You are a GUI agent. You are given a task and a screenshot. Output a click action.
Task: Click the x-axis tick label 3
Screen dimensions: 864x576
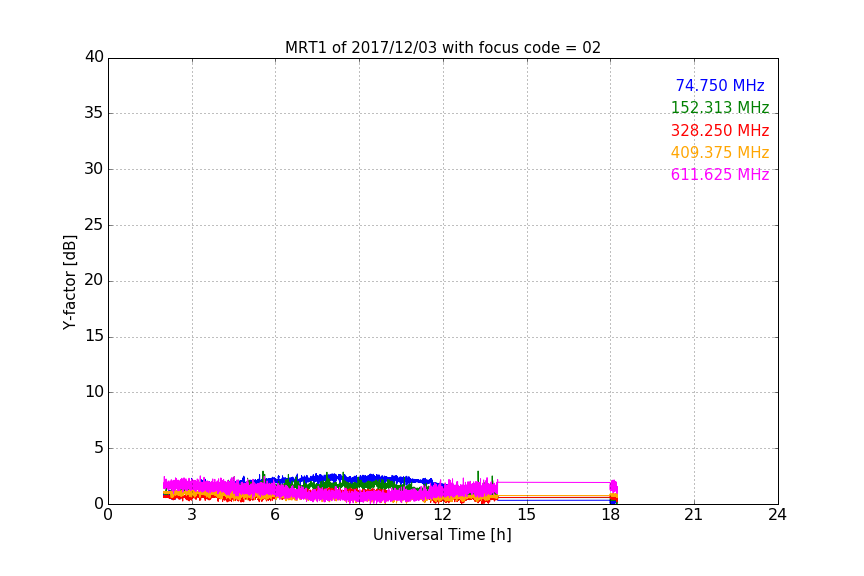[192, 515]
